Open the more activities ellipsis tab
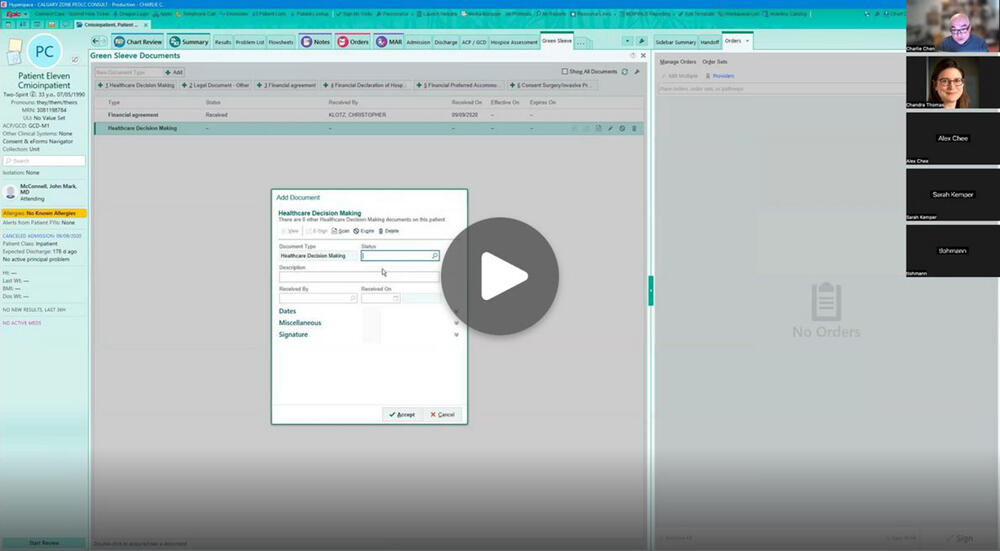The height and width of the screenshot is (551, 1000). pyautogui.click(x=581, y=42)
